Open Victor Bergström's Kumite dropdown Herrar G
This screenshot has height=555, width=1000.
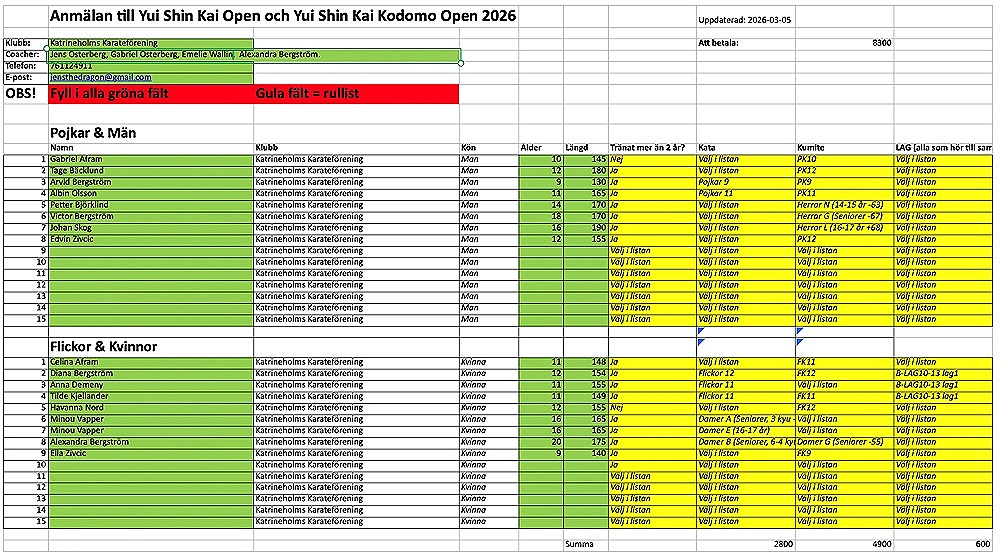[843, 216]
